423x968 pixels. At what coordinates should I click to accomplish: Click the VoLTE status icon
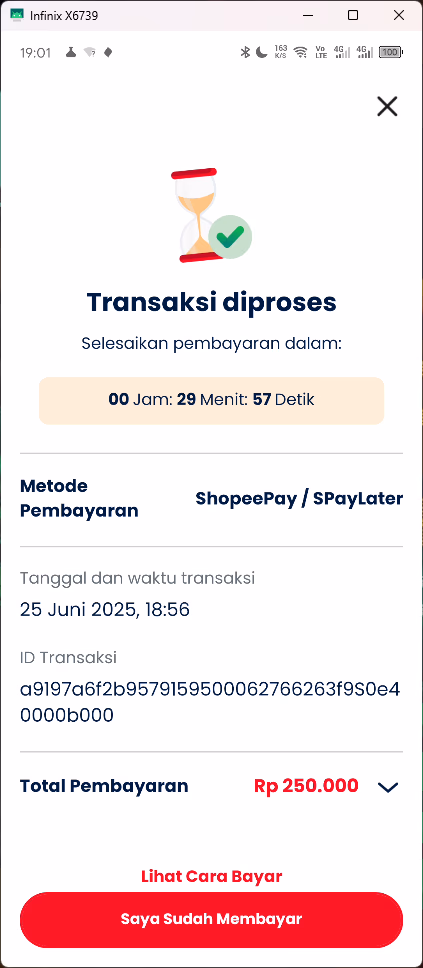click(x=321, y=52)
